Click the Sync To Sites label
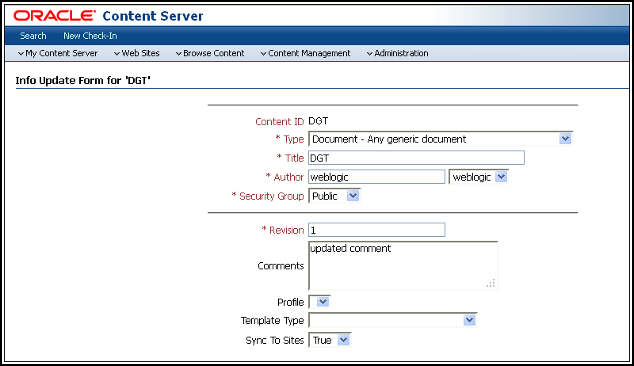Screen dimensions: 634x366 (x=275, y=341)
